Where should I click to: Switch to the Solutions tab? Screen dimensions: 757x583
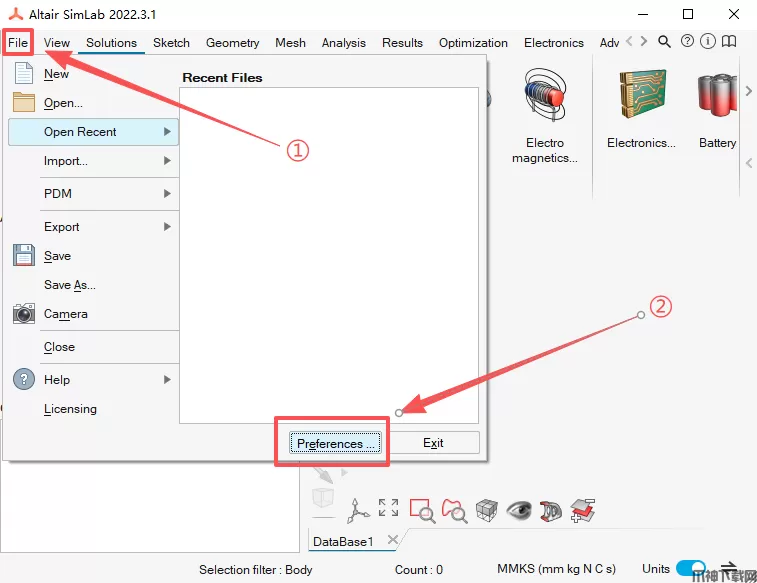(x=112, y=42)
